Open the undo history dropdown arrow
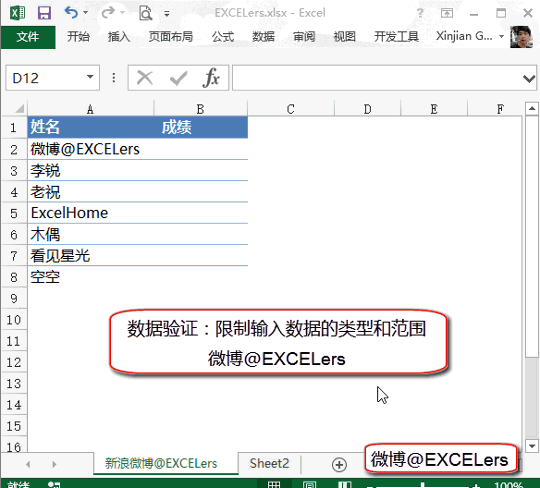 point(85,13)
